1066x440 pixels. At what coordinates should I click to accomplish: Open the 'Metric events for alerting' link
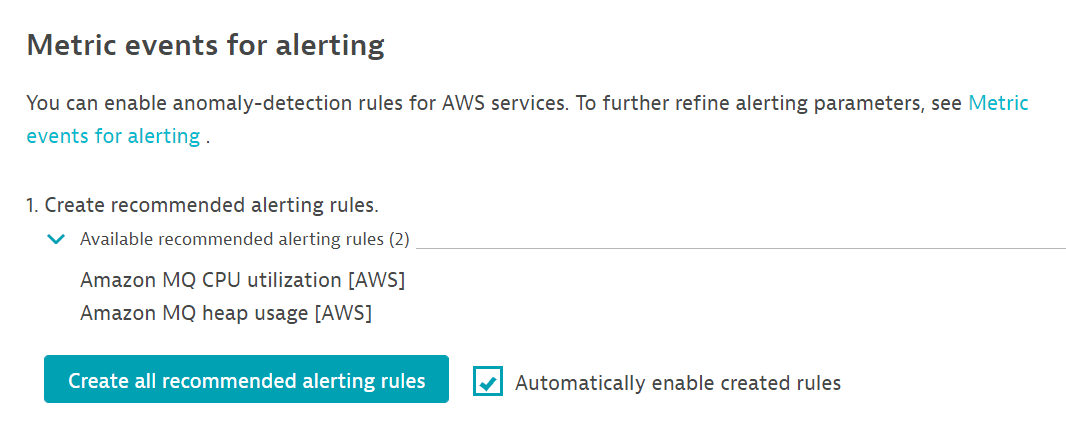[x=998, y=103]
